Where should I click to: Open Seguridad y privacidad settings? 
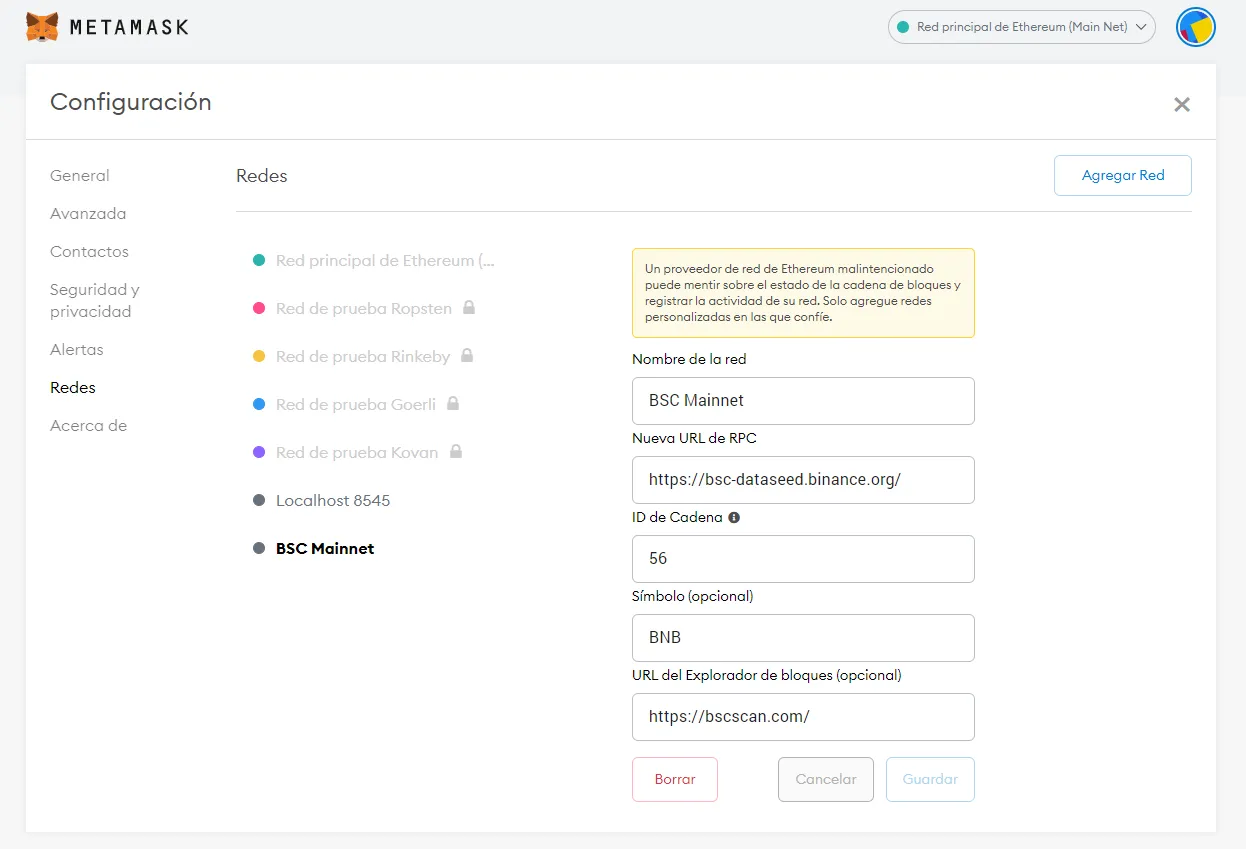(95, 300)
